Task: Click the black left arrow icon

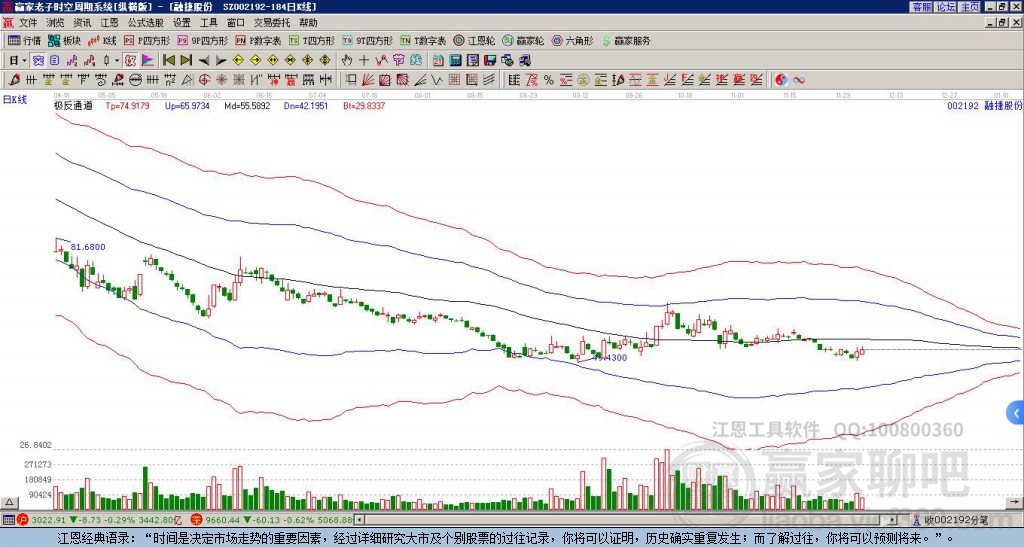Action: [x=204, y=61]
